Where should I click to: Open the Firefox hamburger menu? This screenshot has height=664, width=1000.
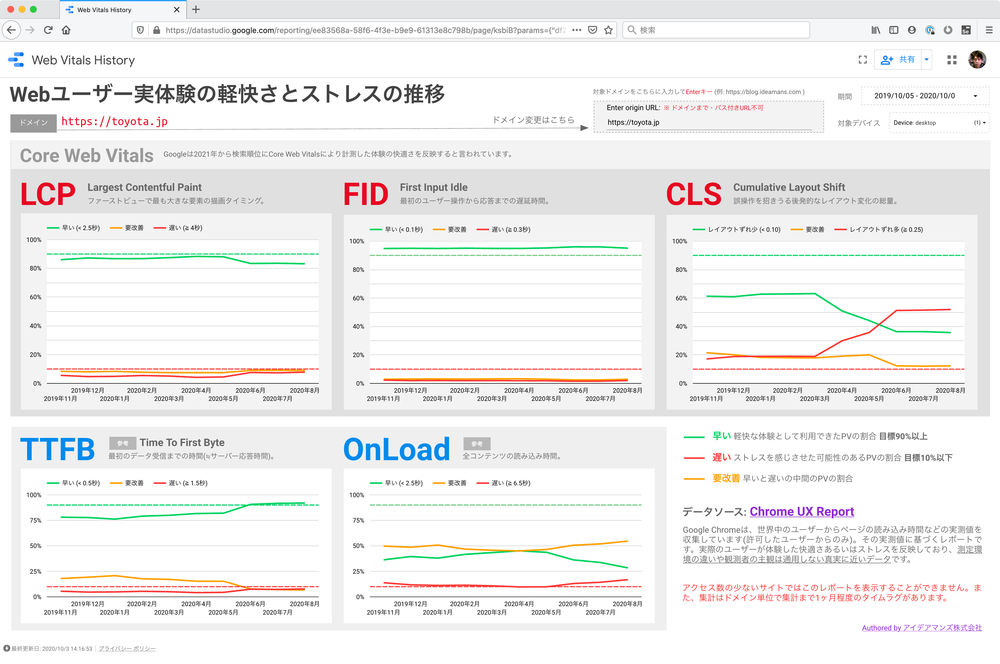(989, 30)
